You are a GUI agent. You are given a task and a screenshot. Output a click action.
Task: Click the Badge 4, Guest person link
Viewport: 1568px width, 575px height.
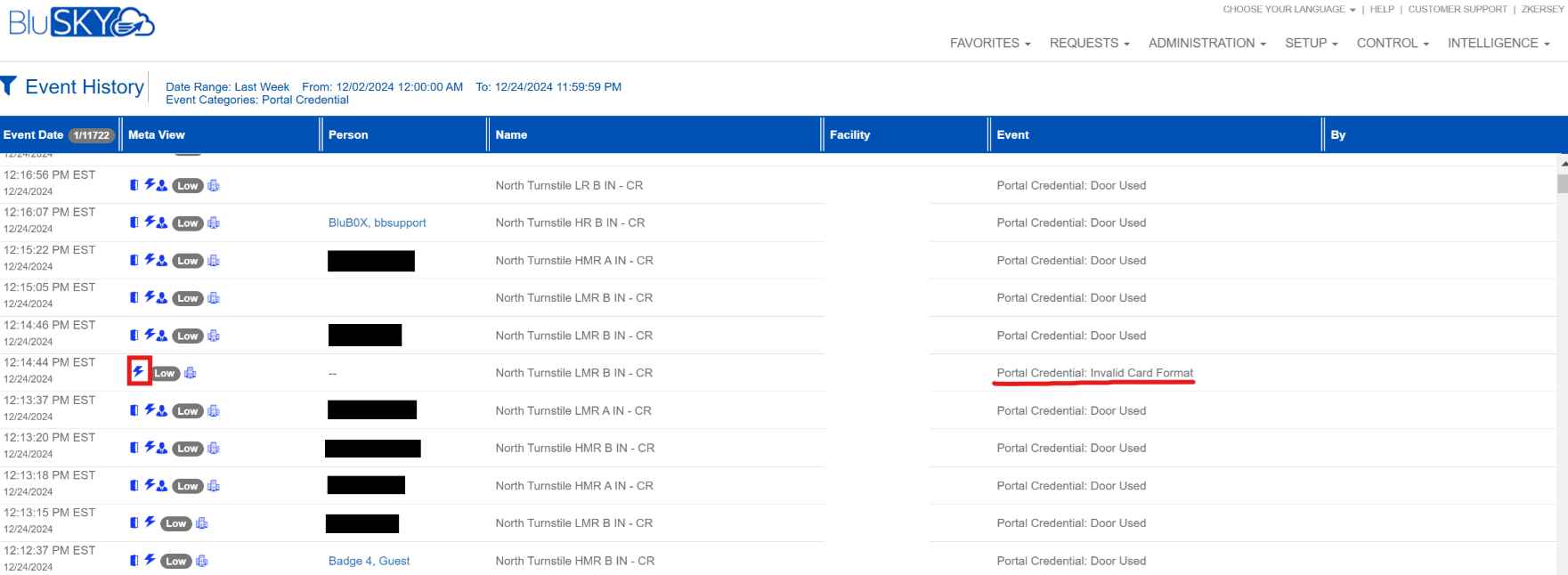tap(369, 561)
